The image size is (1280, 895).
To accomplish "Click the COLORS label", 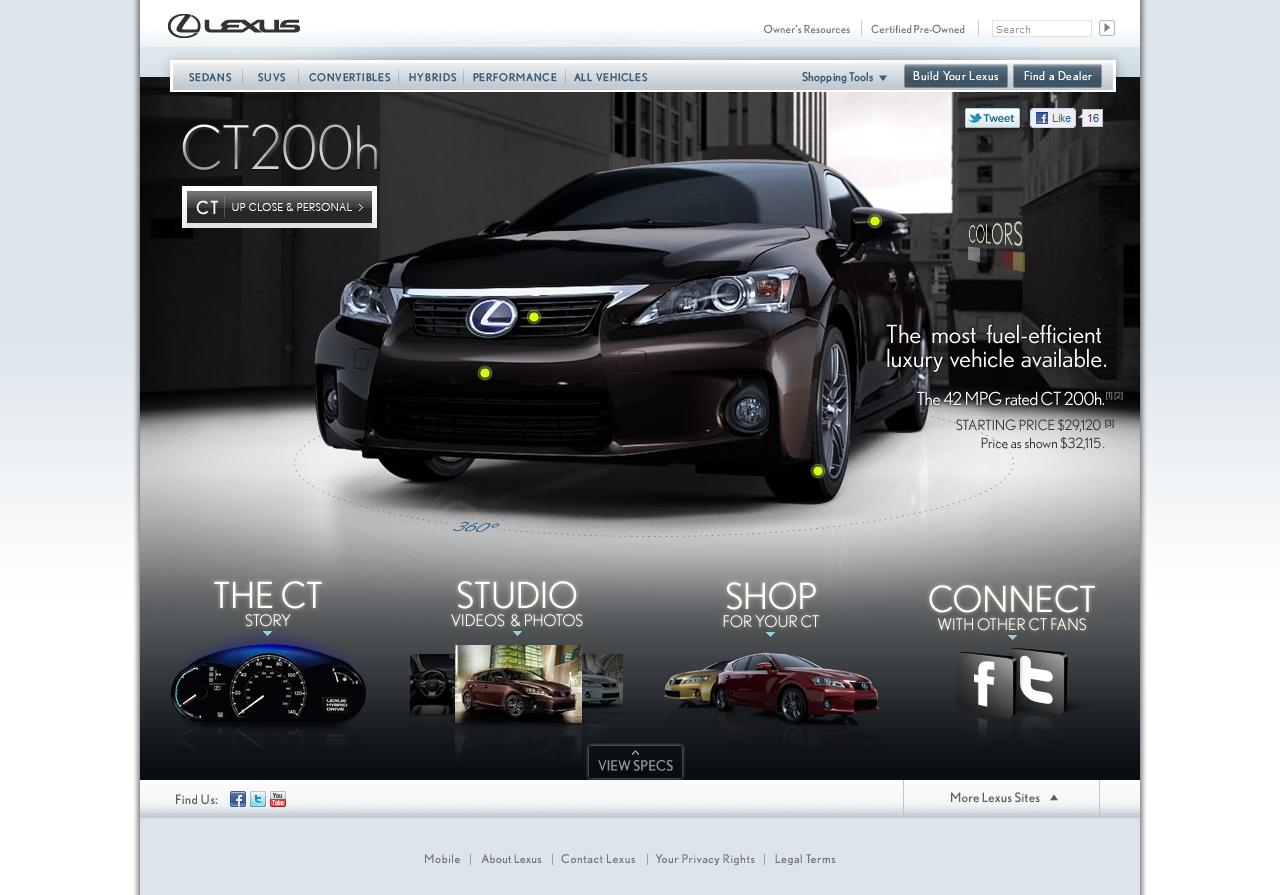I will pos(995,235).
